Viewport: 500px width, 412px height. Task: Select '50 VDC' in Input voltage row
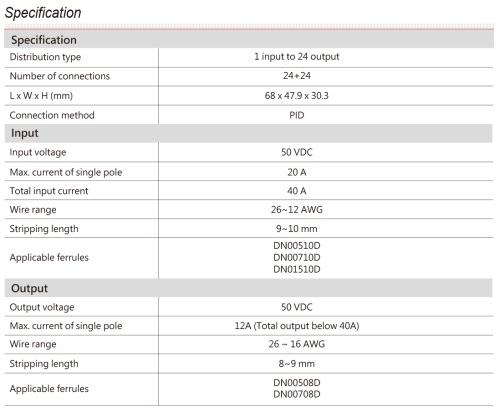tap(297, 152)
